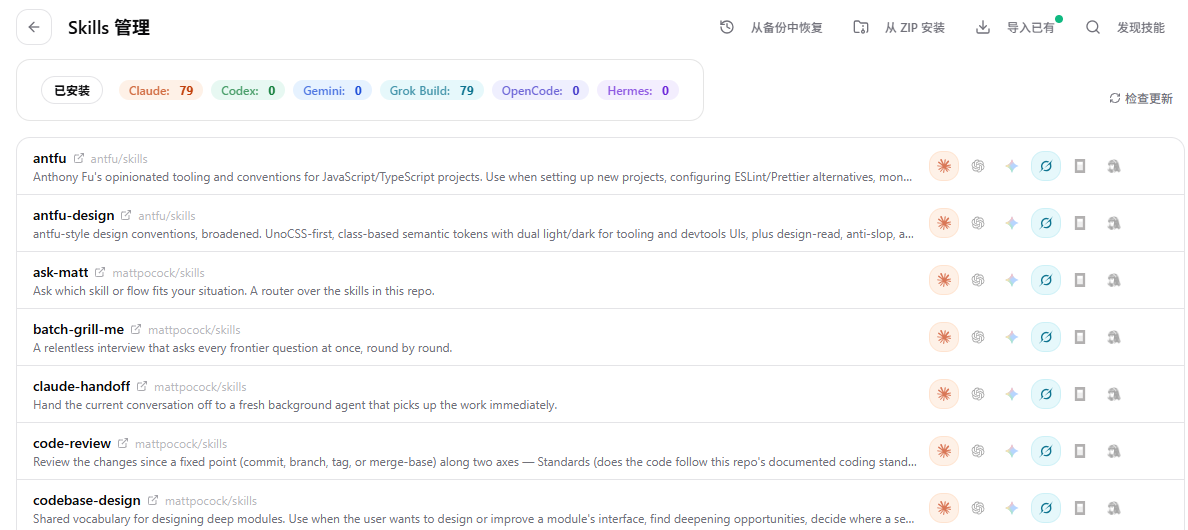Enable OpenCode for claude-handoff skill
The image size is (1188, 530).
[x=1080, y=394]
